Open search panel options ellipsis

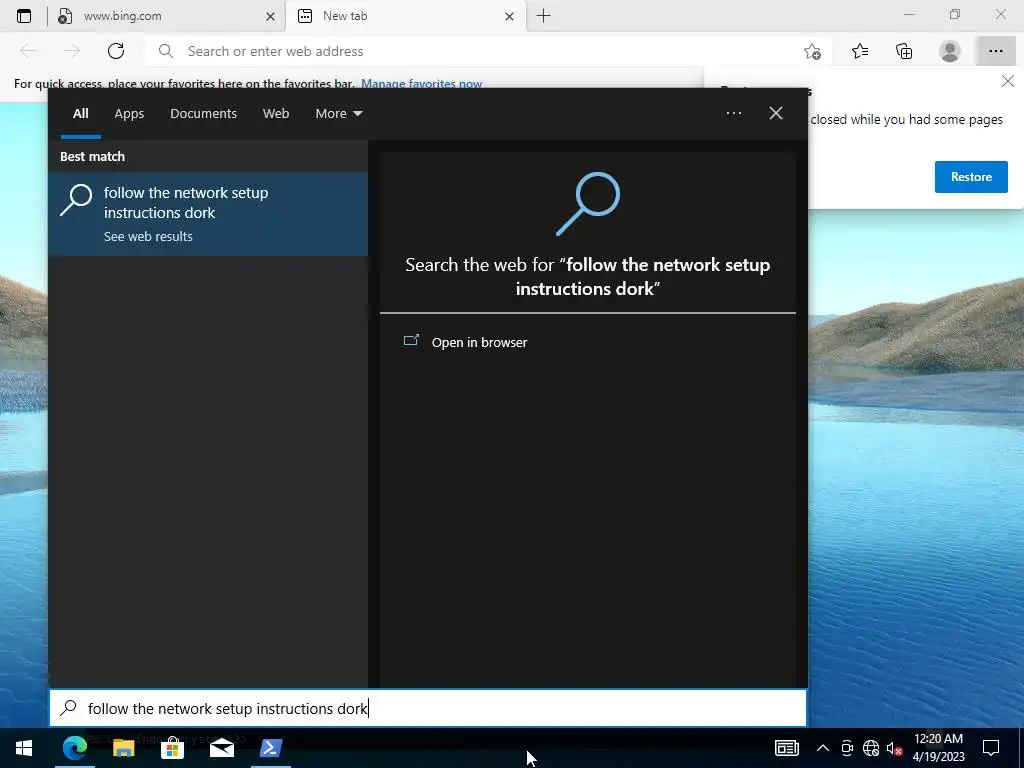point(733,114)
